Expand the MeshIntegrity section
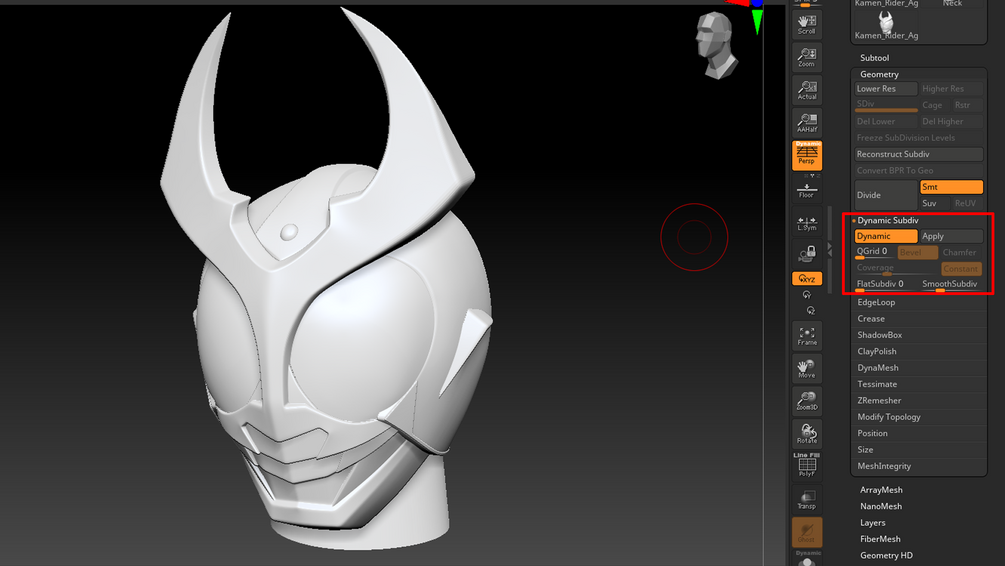This screenshot has height=566, width=1005. tap(884, 466)
